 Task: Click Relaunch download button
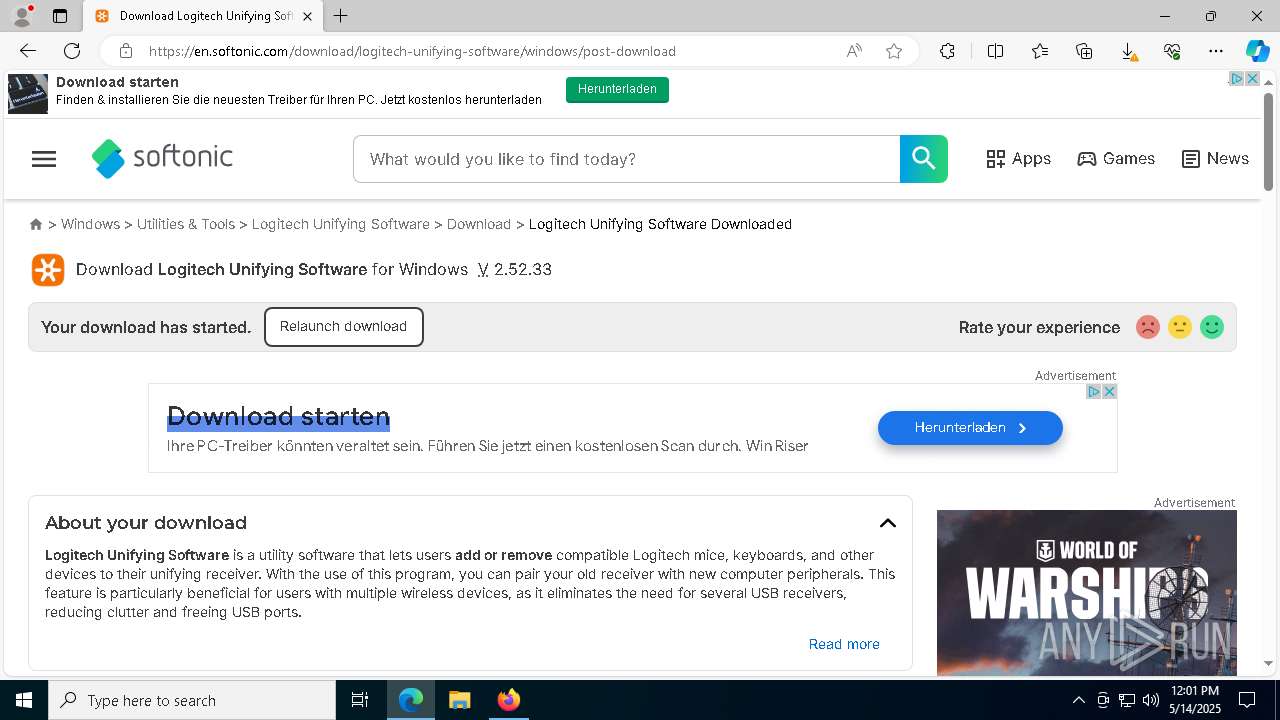tap(343, 327)
